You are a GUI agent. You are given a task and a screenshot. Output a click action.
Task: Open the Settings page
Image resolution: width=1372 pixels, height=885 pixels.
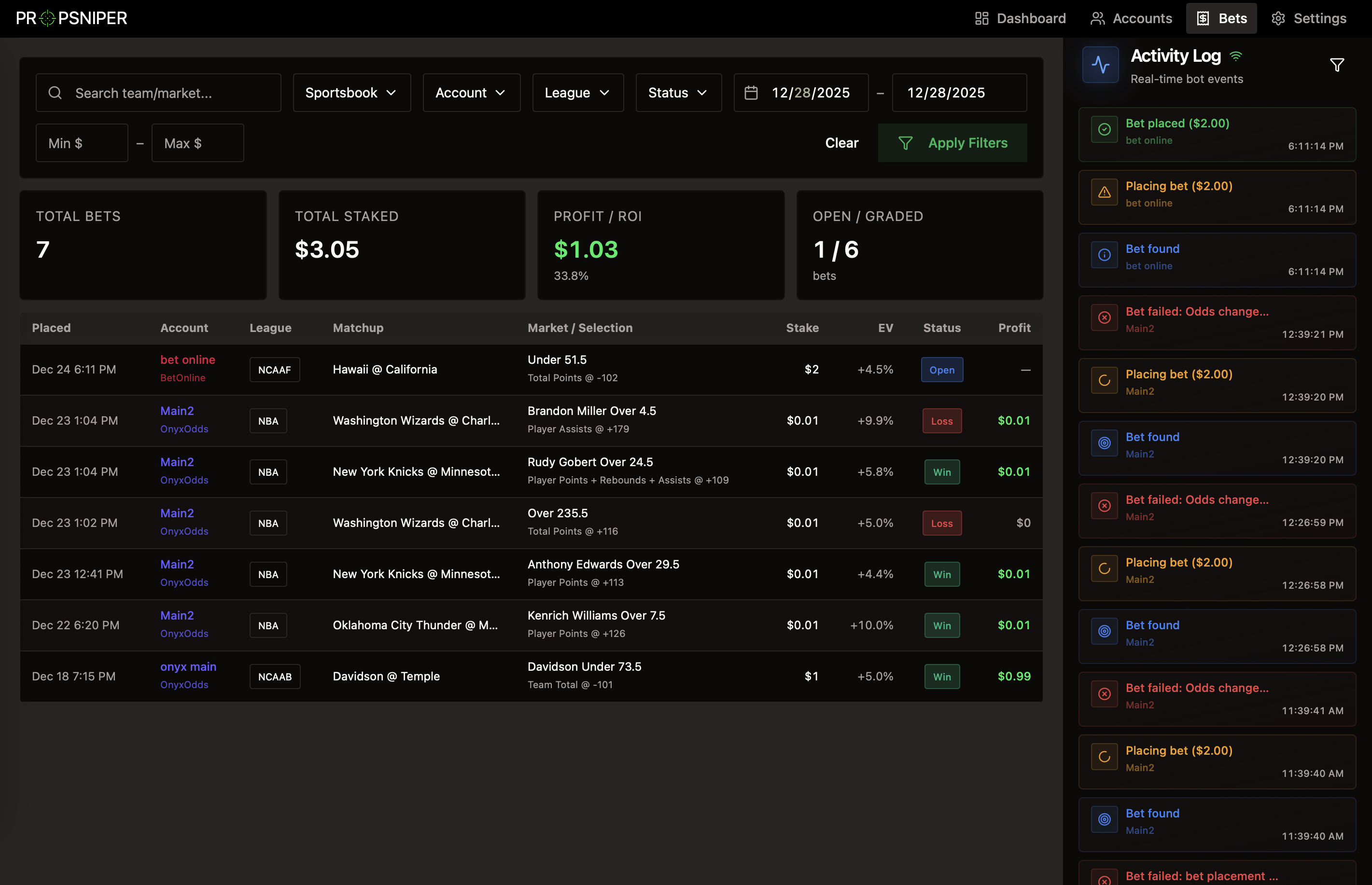(x=1309, y=18)
